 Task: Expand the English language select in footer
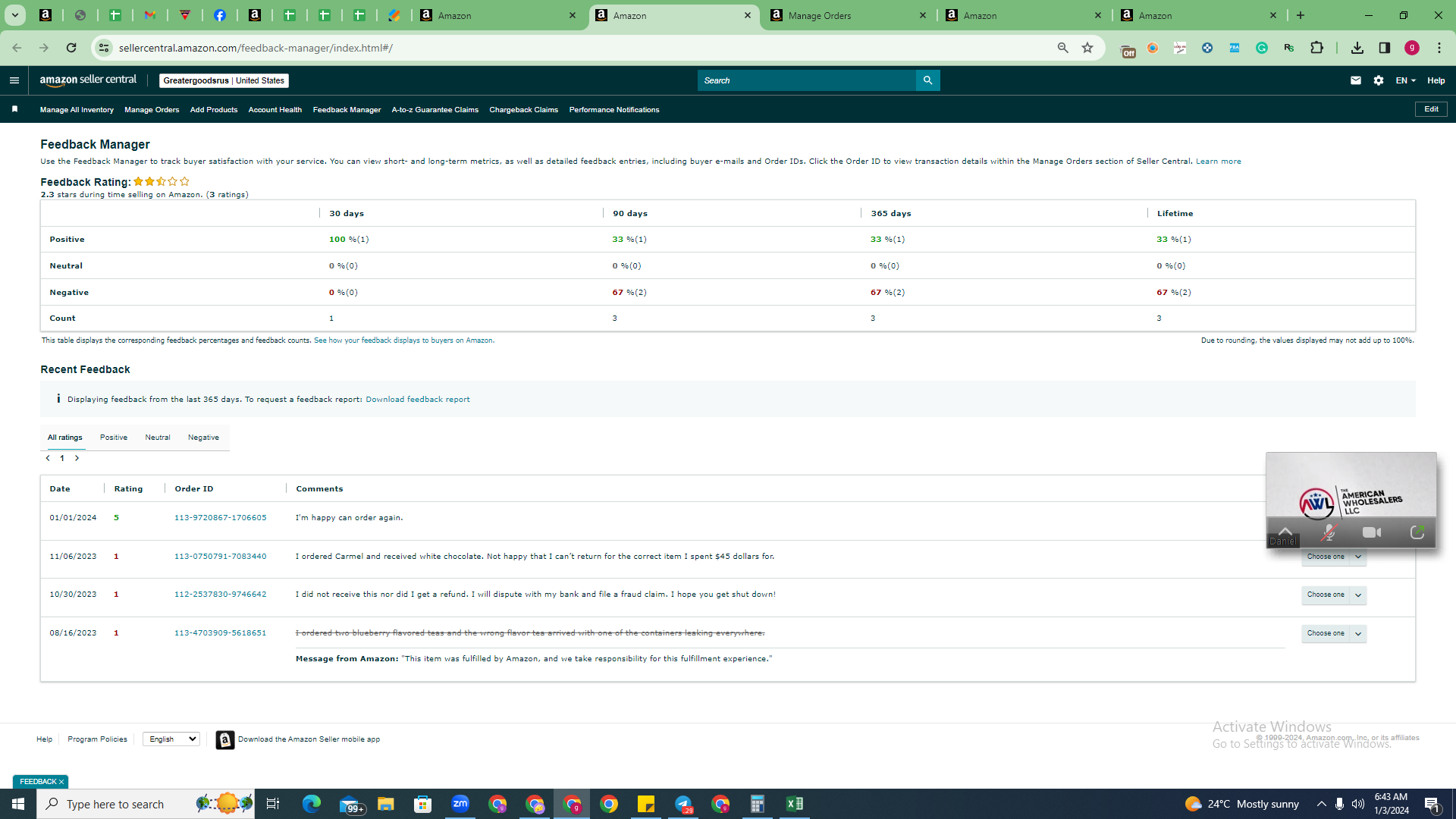[171, 739]
